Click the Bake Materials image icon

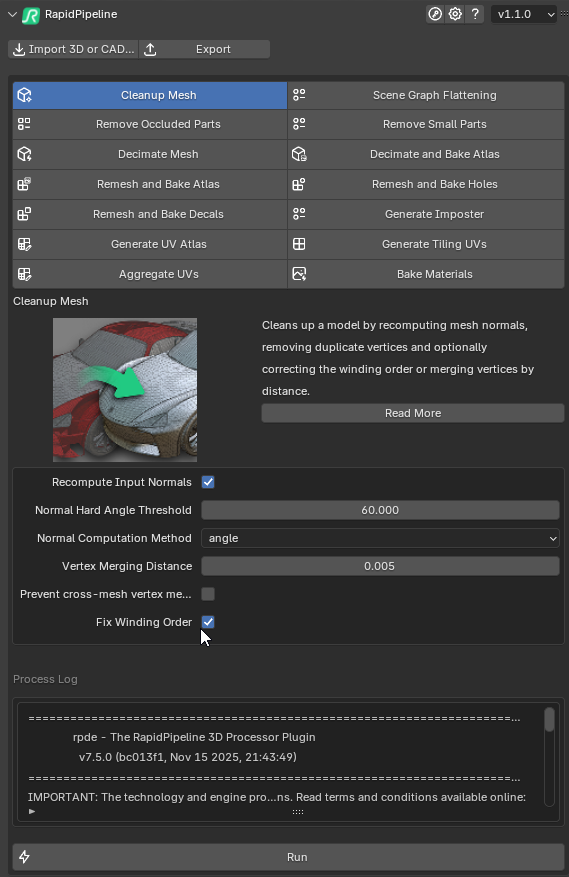pos(299,274)
